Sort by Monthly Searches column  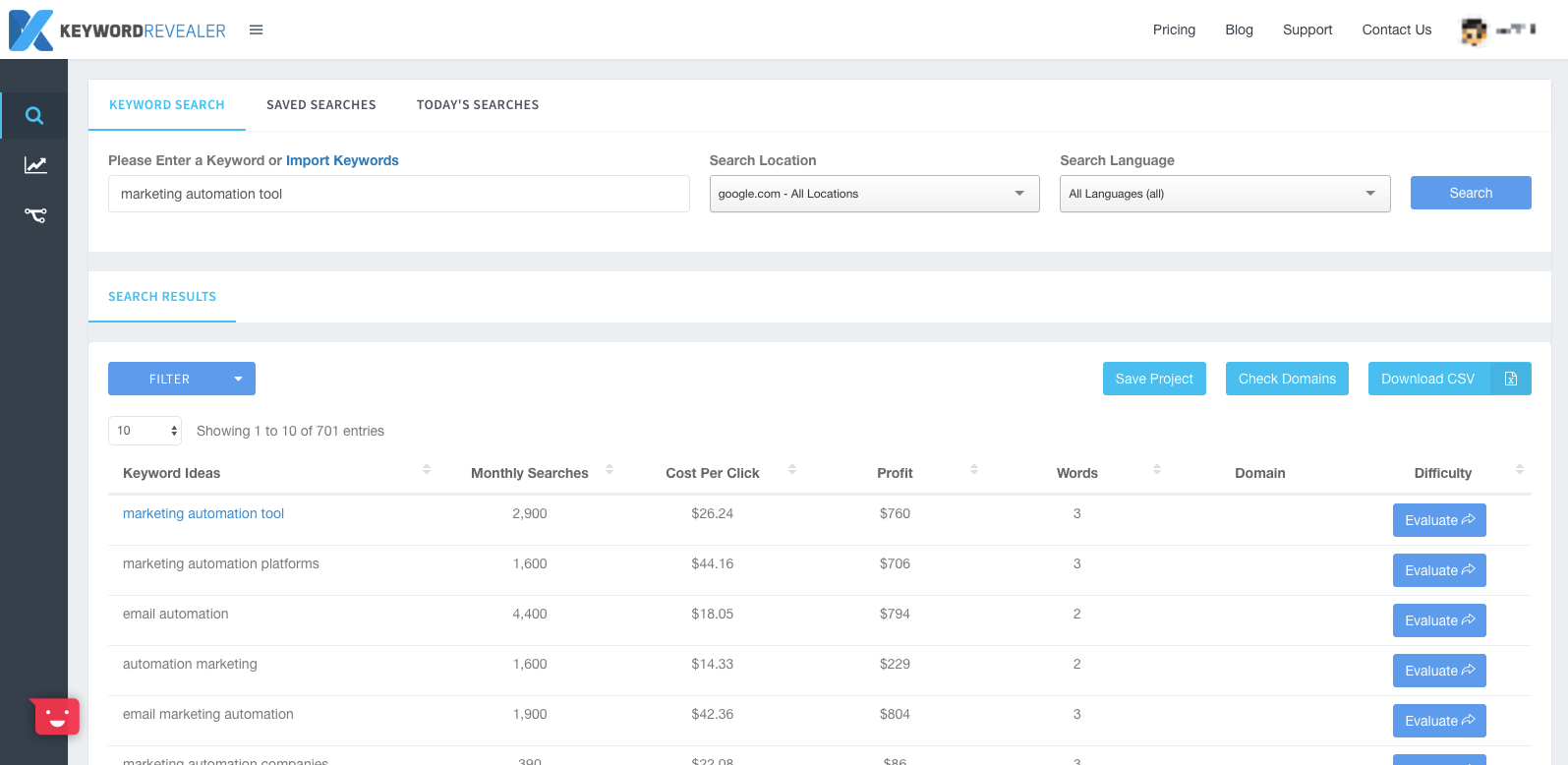point(530,473)
